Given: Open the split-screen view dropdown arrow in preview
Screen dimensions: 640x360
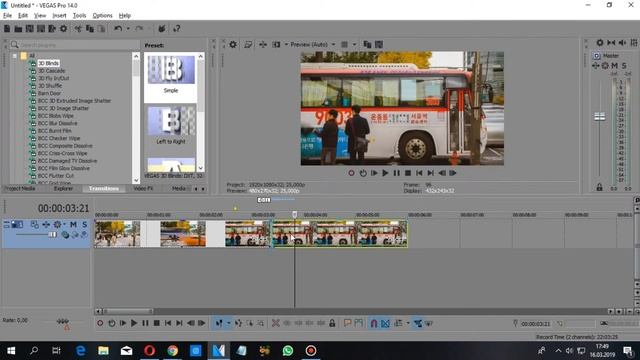Looking at the screenshot, I should pos(286,44).
